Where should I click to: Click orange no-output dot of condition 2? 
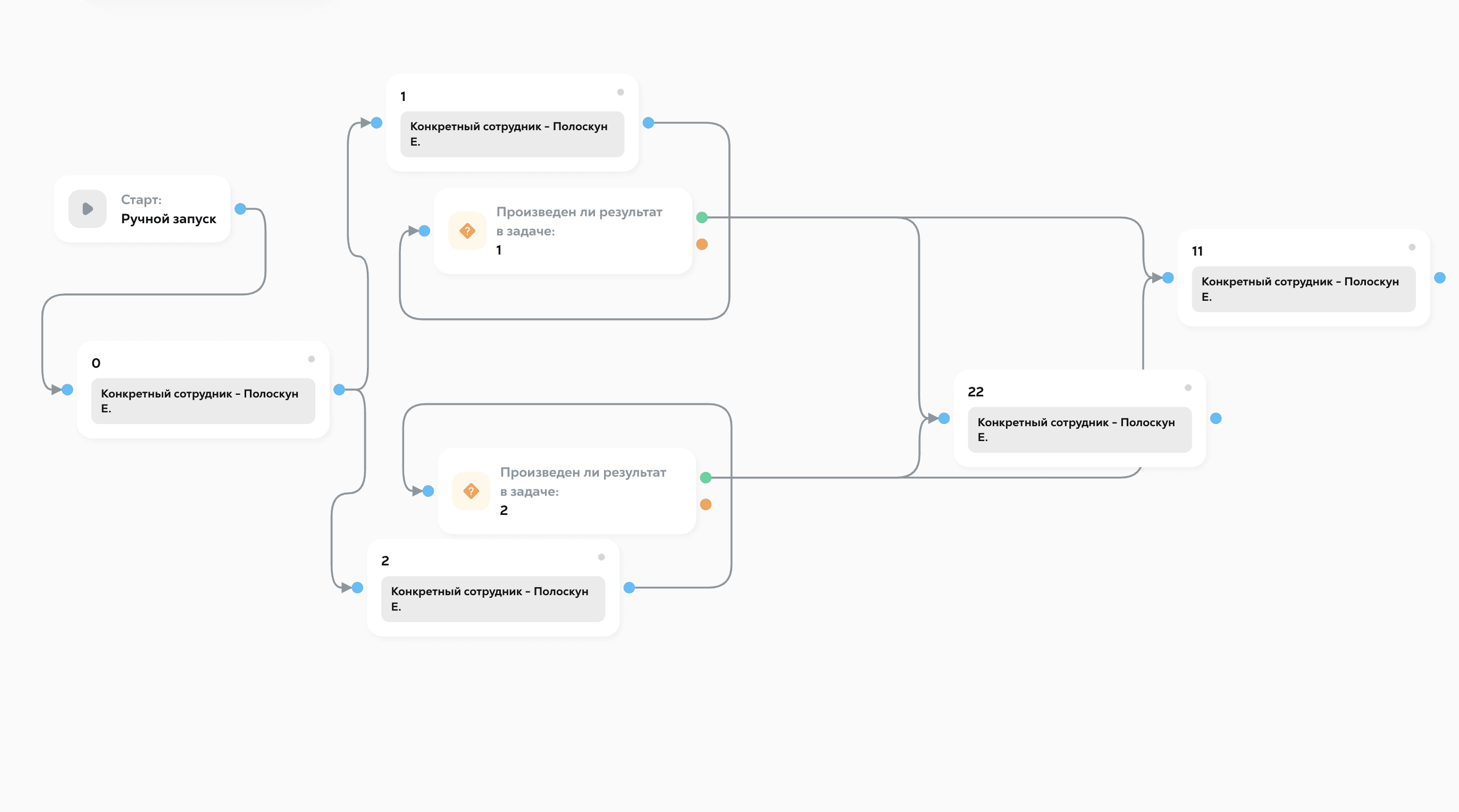pyautogui.click(x=706, y=504)
